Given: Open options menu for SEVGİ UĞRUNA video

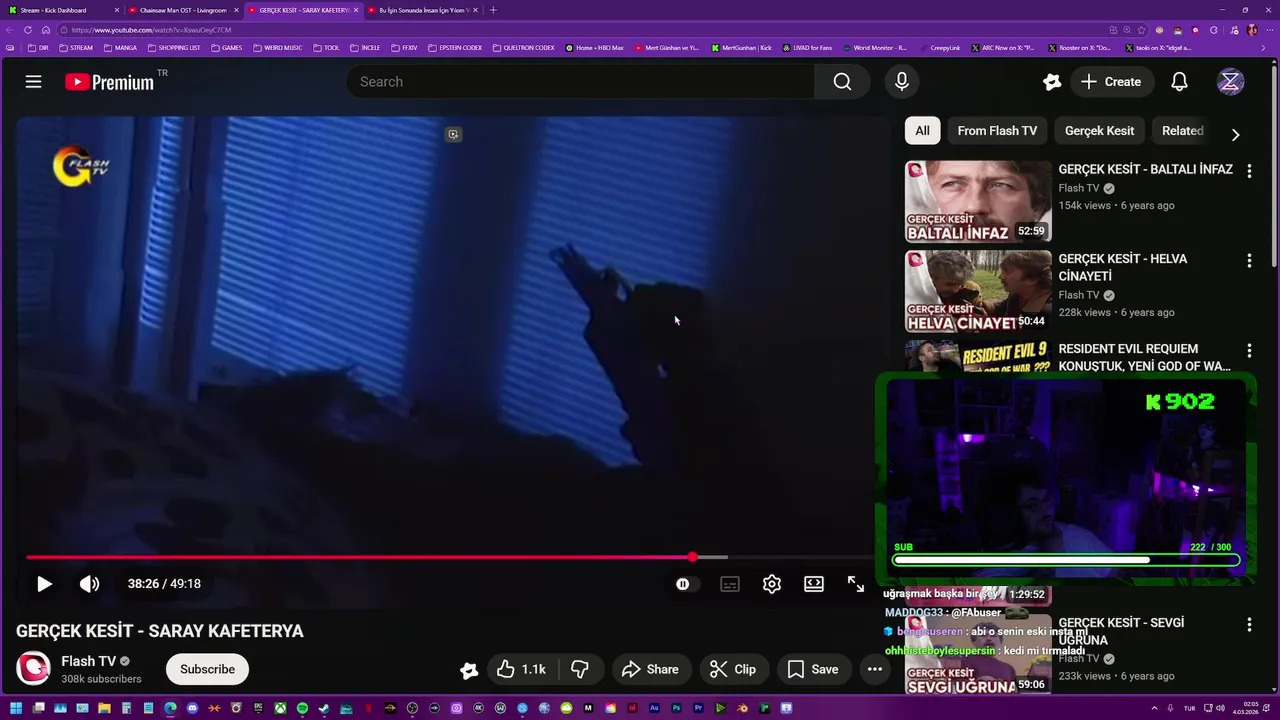Looking at the screenshot, I should click(1248, 625).
